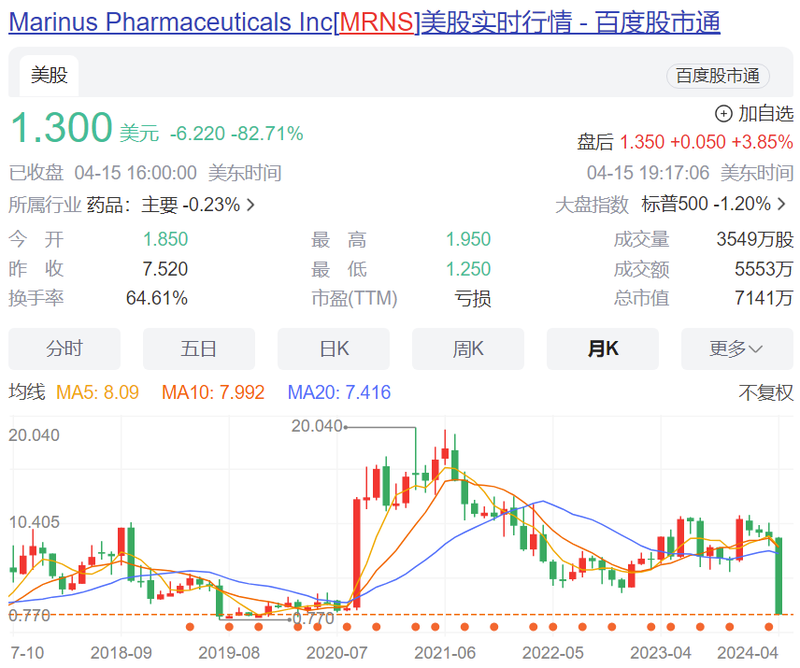Image resolution: width=800 pixels, height=668 pixels.
Task: Click the 美股 market tab
Action: tap(47, 74)
